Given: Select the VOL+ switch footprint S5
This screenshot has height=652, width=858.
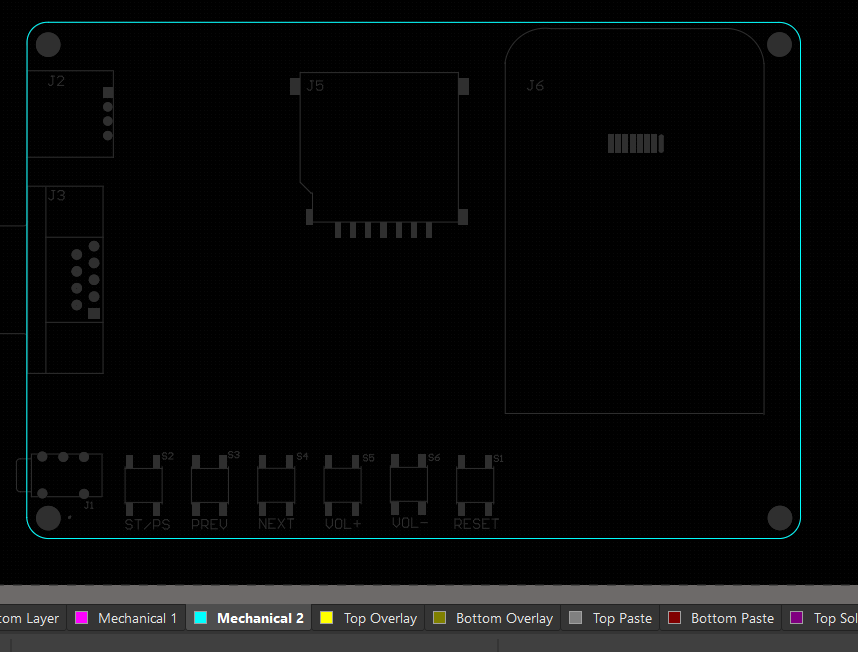Looking at the screenshot, I should click(343, 485).
